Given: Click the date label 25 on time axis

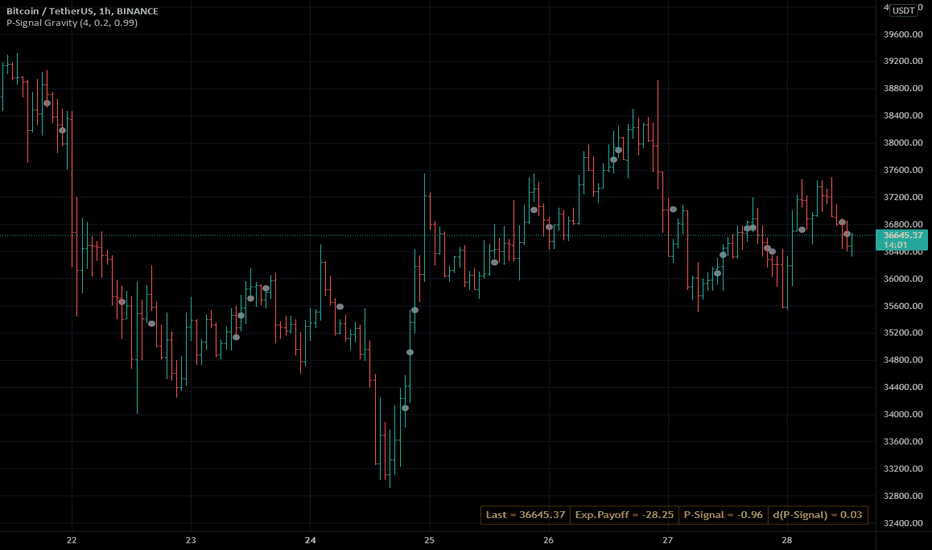Looking at the screenshot, I should click(430, 540).
